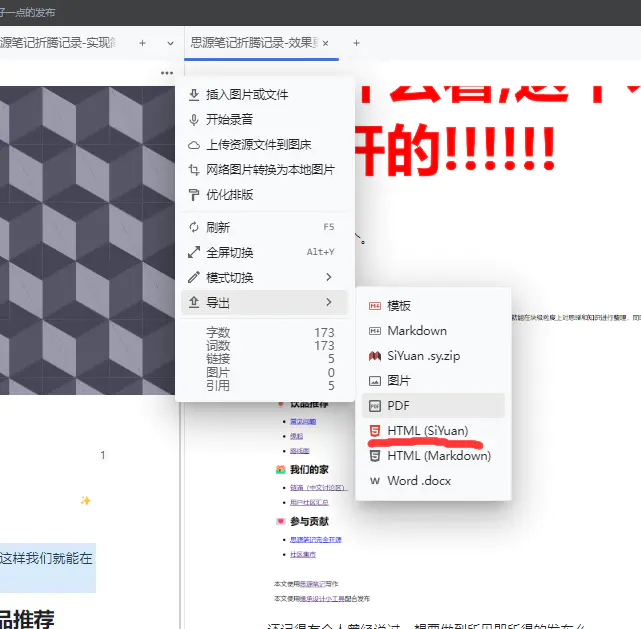The height and width of the screenshot is (629, 641).
Task: Click the SiYuan logo icon beside .sy.zip
Action: tap(375, 356)
